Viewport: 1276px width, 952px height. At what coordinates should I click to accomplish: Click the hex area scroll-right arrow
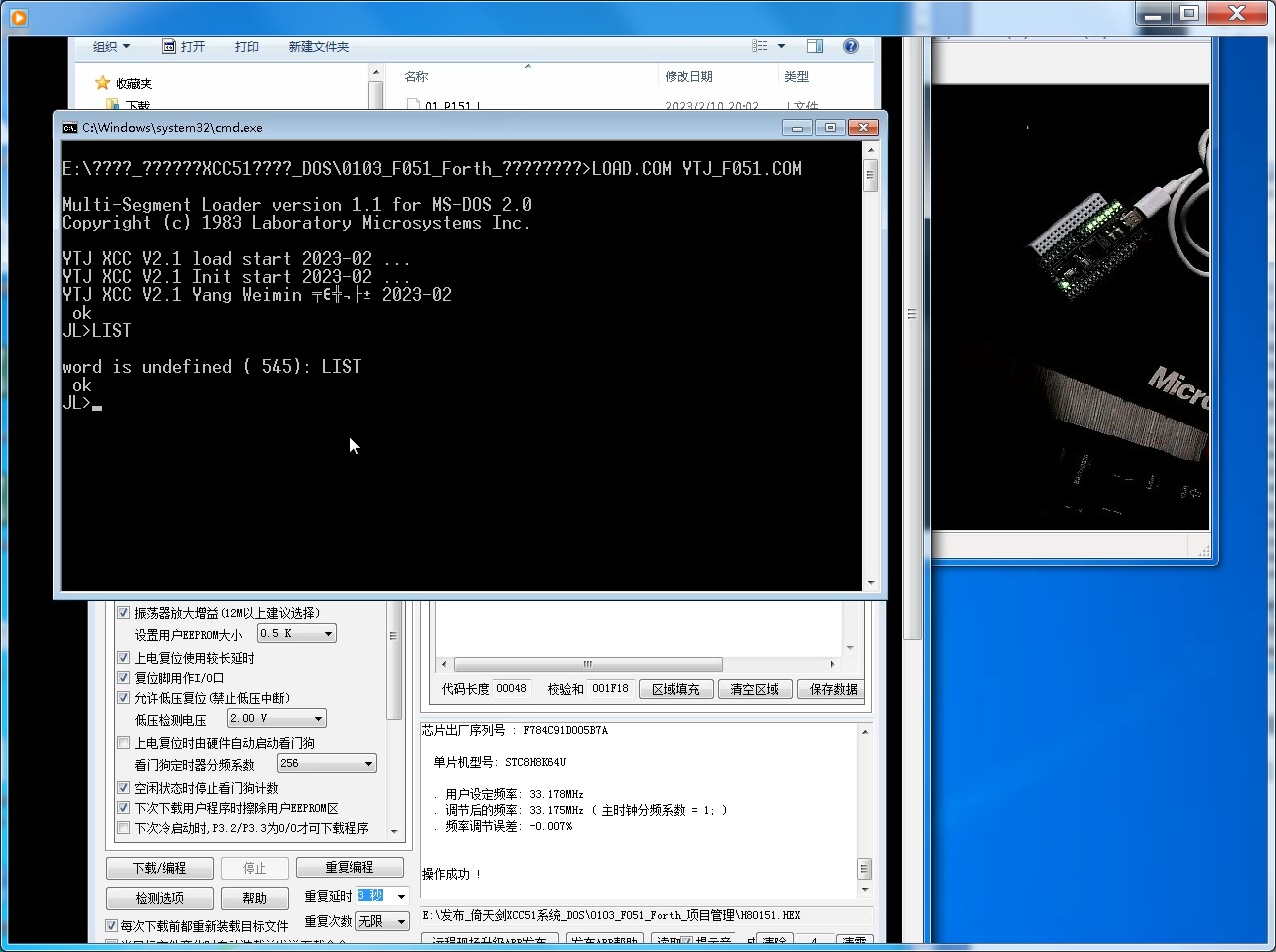coord(833,664)
